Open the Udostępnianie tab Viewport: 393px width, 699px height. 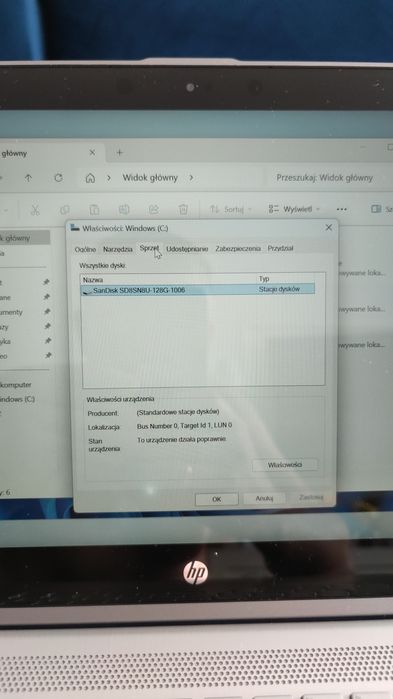coord(187,249)
